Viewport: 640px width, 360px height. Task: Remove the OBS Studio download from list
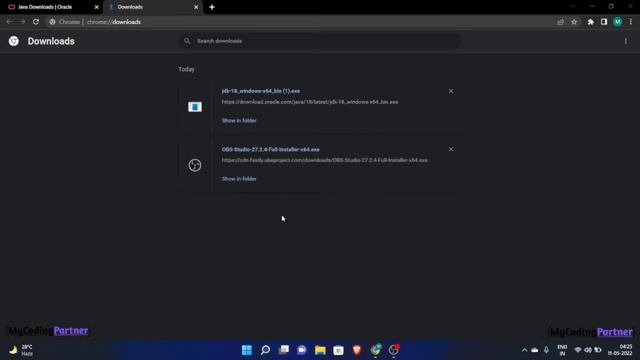click(451, 149)
